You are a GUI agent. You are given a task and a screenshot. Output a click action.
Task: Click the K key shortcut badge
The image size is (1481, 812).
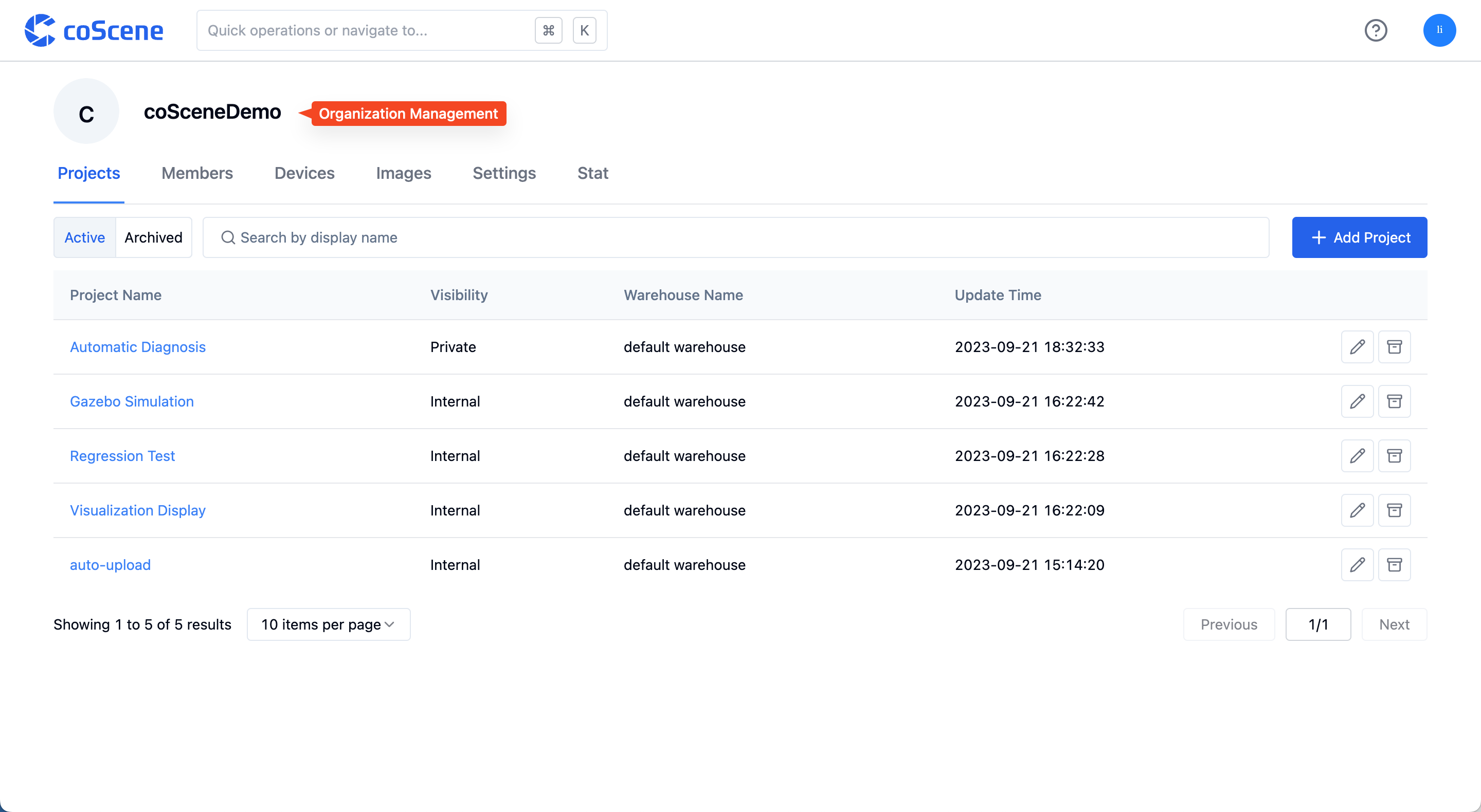(584, 30)
